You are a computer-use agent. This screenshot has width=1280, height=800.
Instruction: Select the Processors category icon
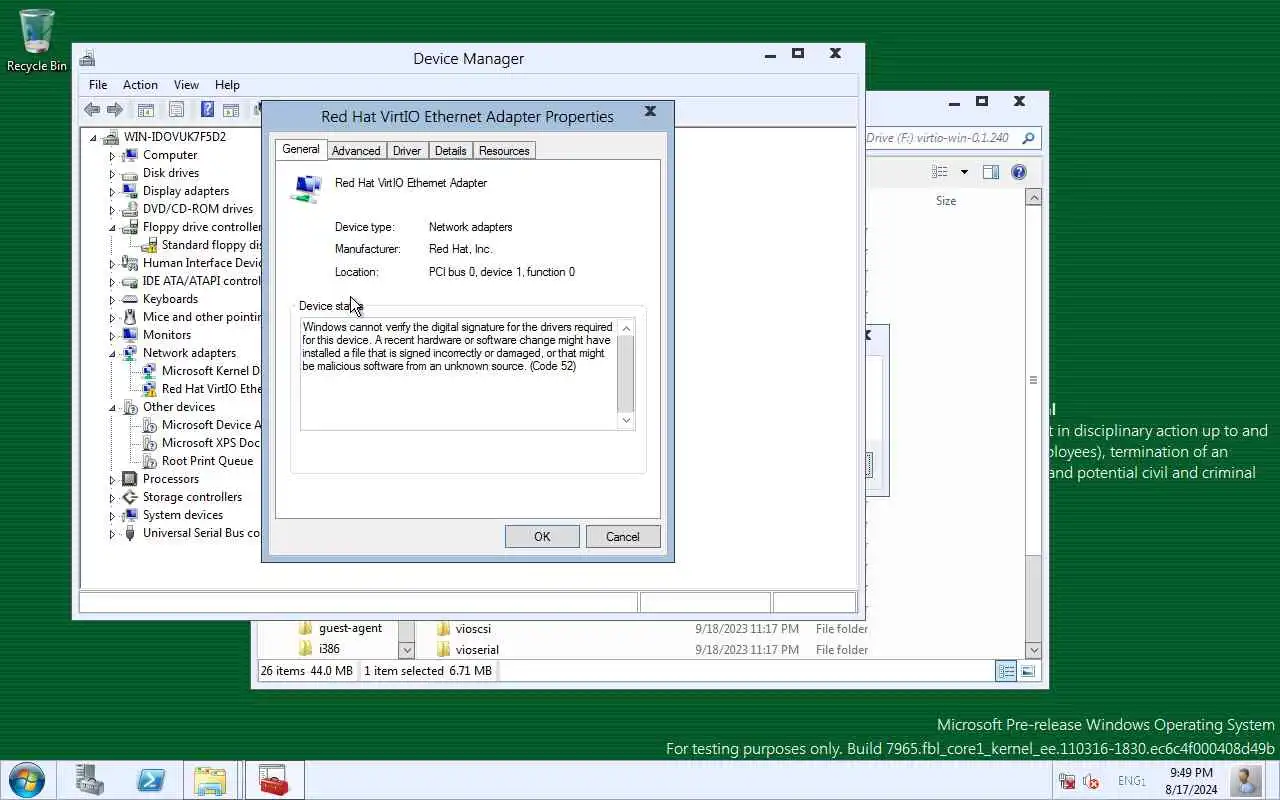[129, 479]
